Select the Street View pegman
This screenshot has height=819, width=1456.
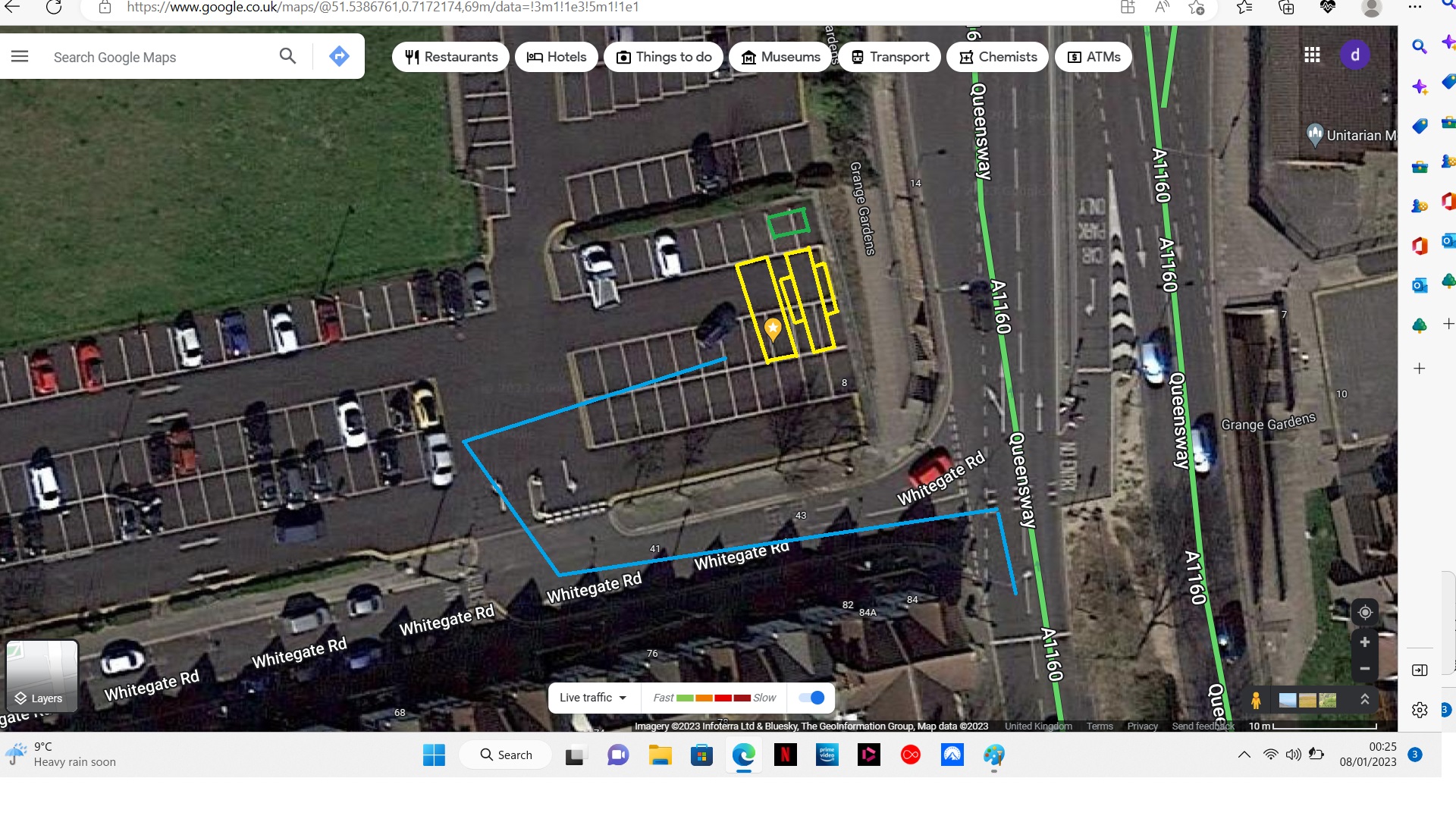point(1256,700)
